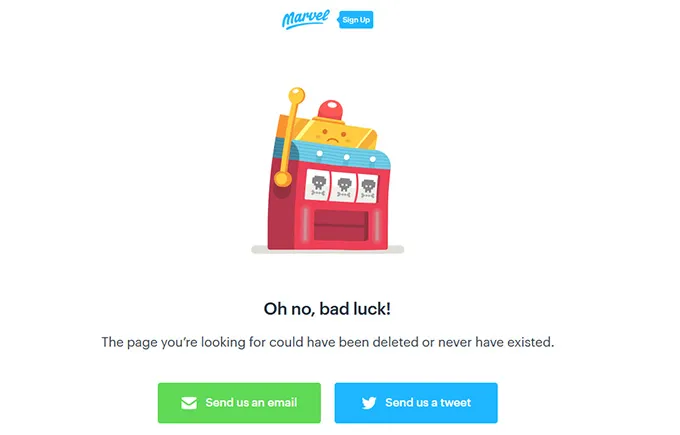Click the Oh no, bad luck! heading
Image resolution: width=680 pixels, height=435 pixels.
point(327,309)
